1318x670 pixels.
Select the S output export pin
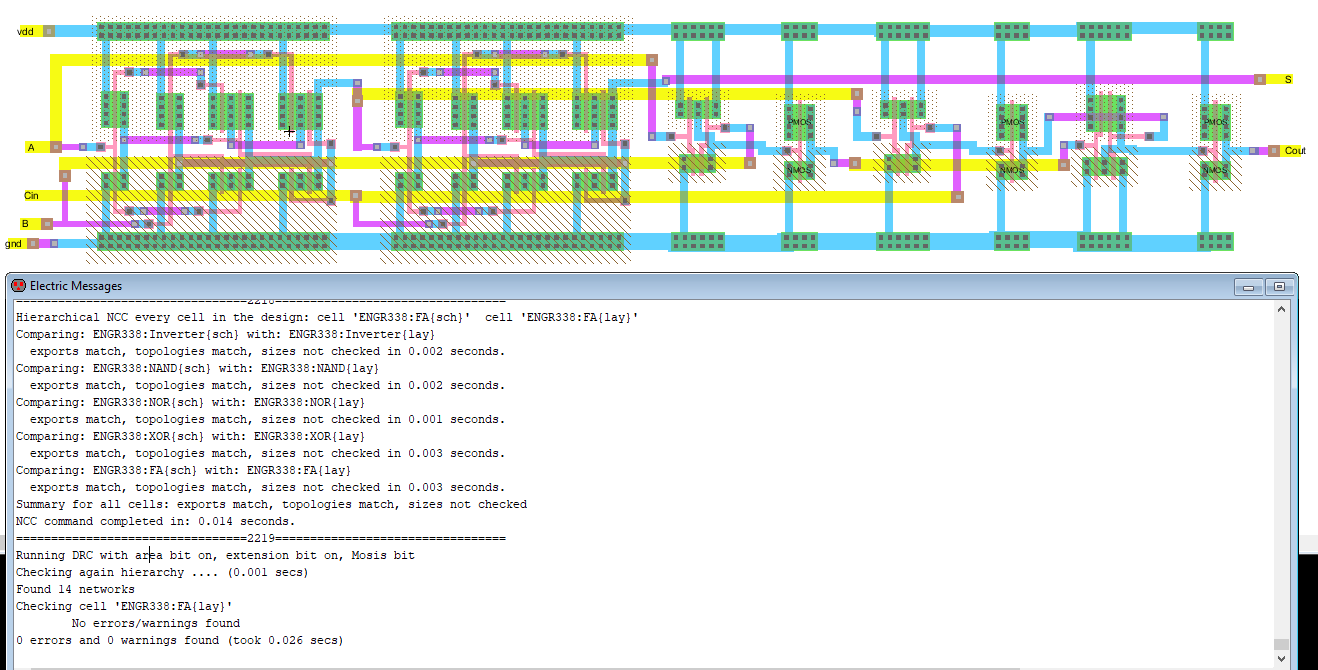pyautogui.click(x=1260, y=79)
